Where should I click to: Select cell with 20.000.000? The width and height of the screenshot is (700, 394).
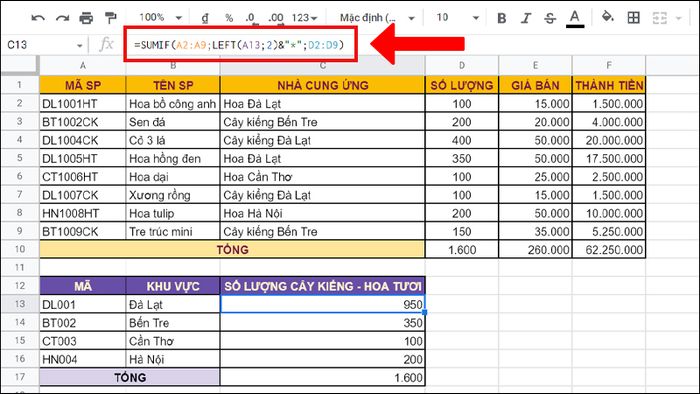[x=609, y=140]
